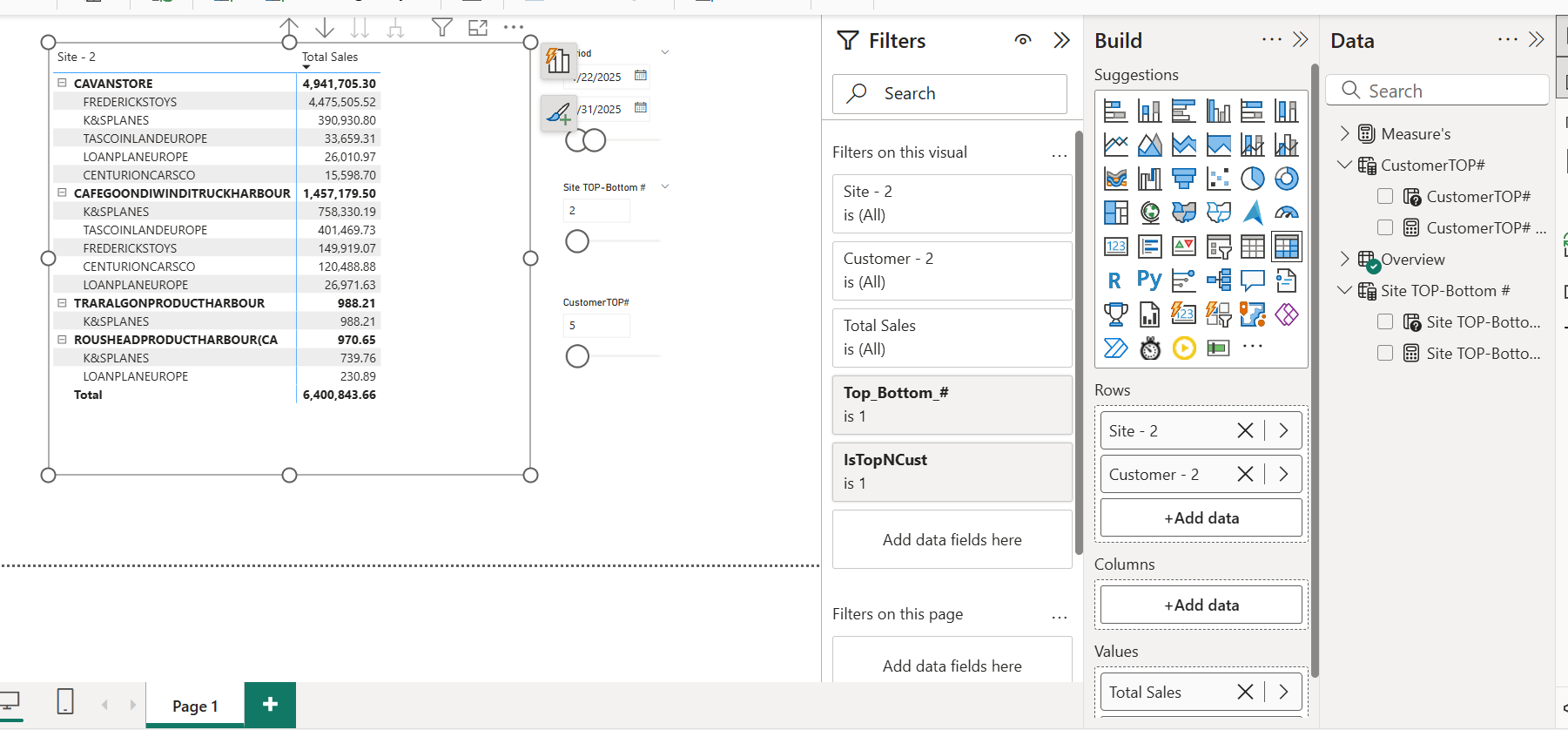1568x730 pixels.
Task: Add a new page with the plus tab
Action: 270,705
